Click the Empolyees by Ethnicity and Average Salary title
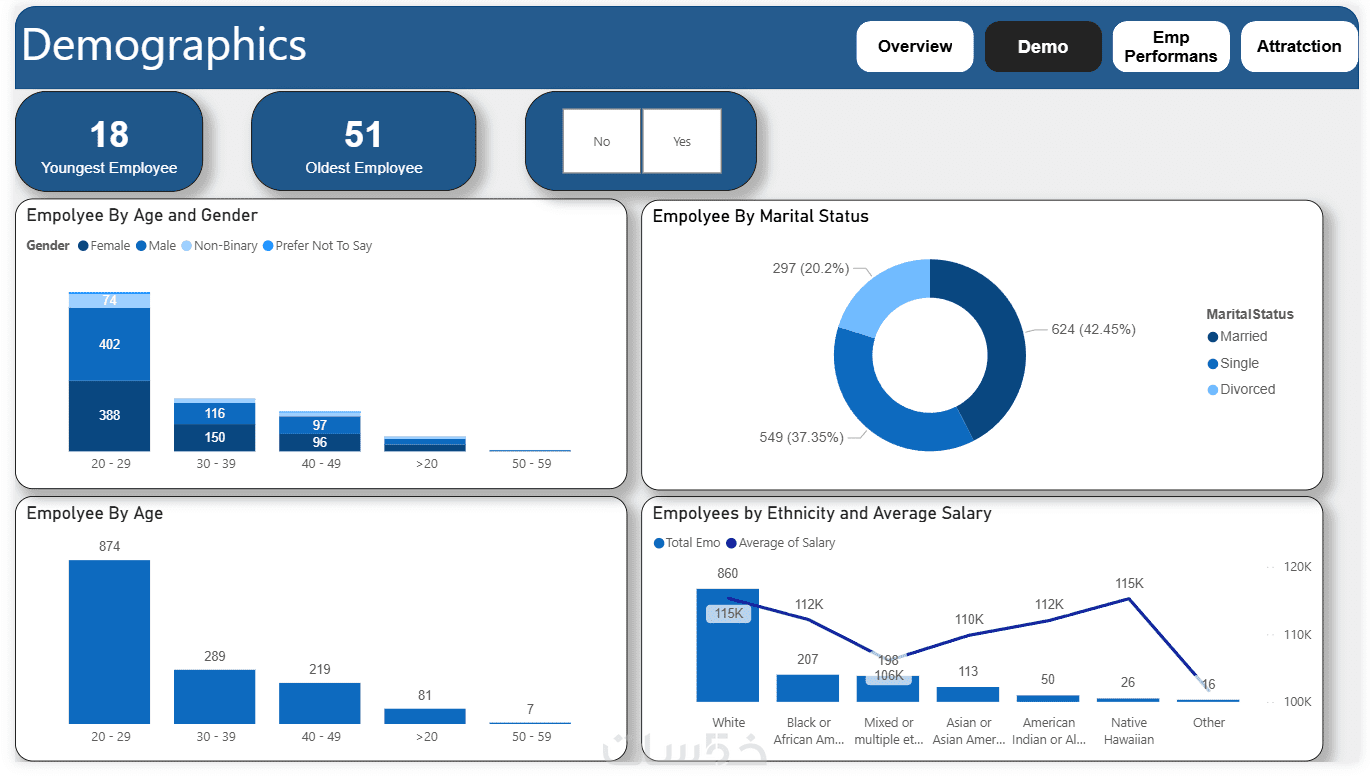The width and height of the screenshot is (1370, 782). coord(822,513)
